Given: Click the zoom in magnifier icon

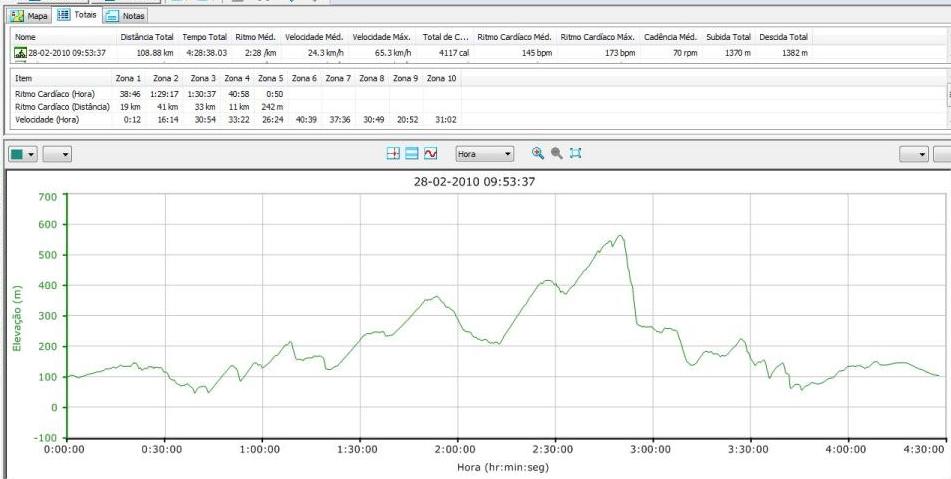Looking at the screenshot, I should click(537, 153).
